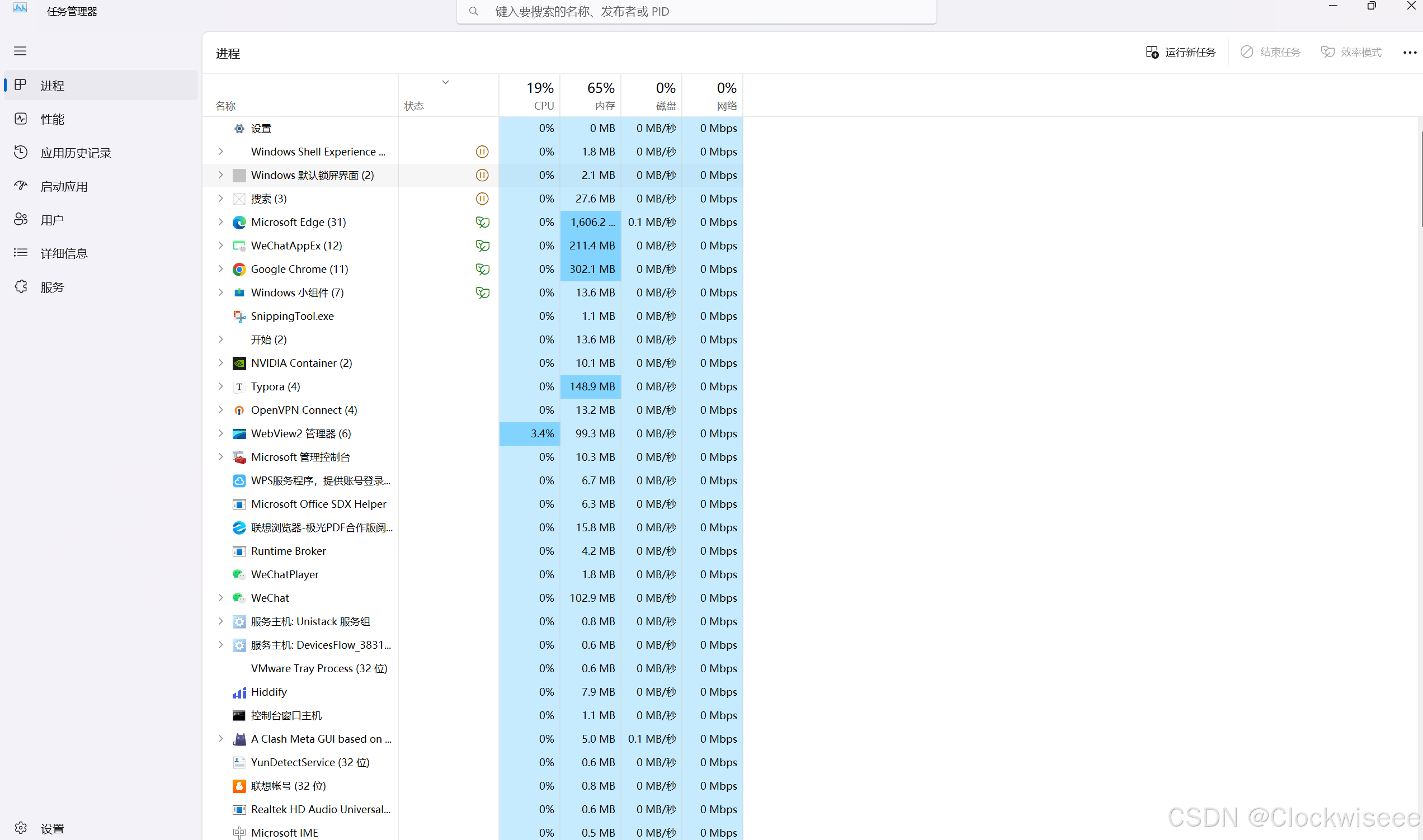Select the Startup apps (启动应用) icon
The width and height of the screenshot is (1423, 840).
click(x=21, y=186)
